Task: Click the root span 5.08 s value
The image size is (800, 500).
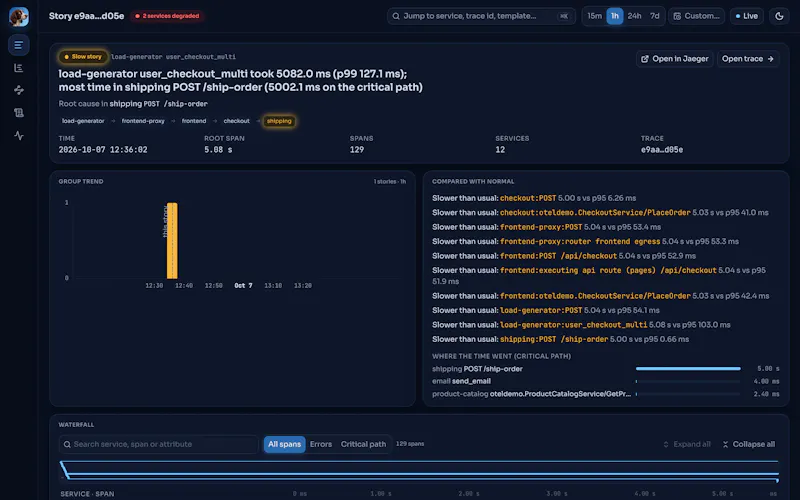Action: point(218,149)
